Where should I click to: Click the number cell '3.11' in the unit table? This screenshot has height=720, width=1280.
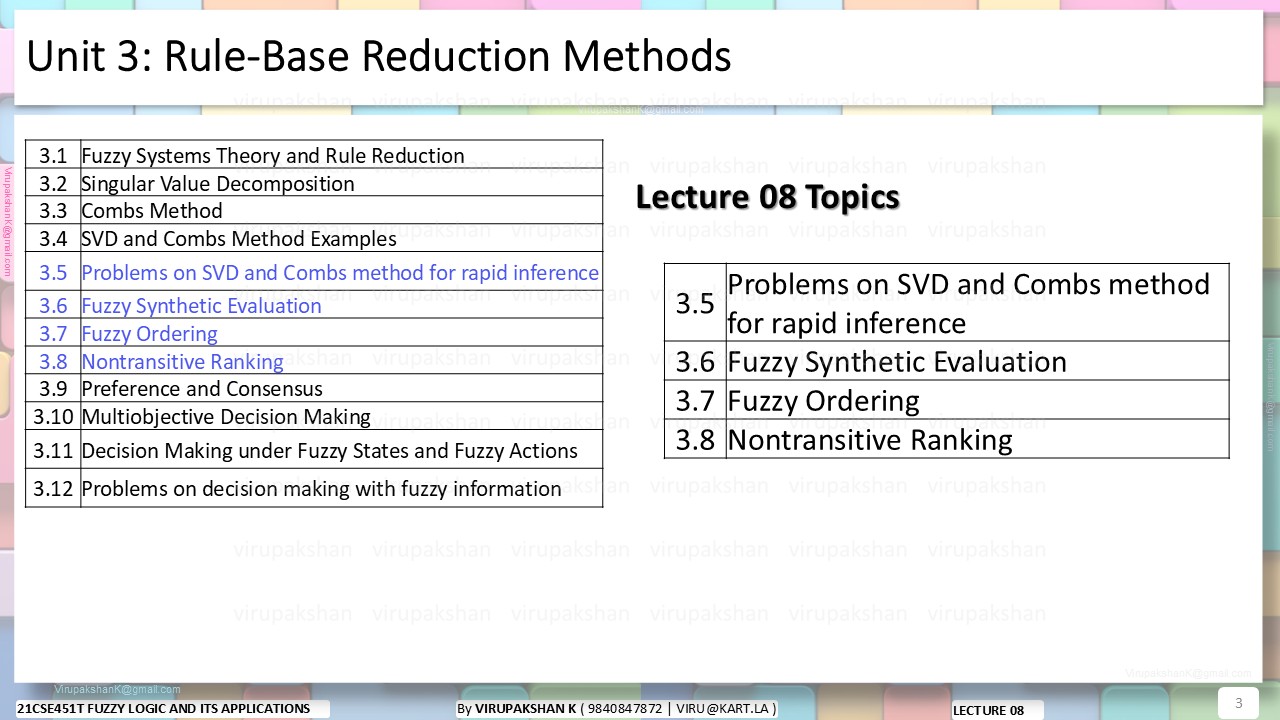pyautogui.click(x=53, y=451)
